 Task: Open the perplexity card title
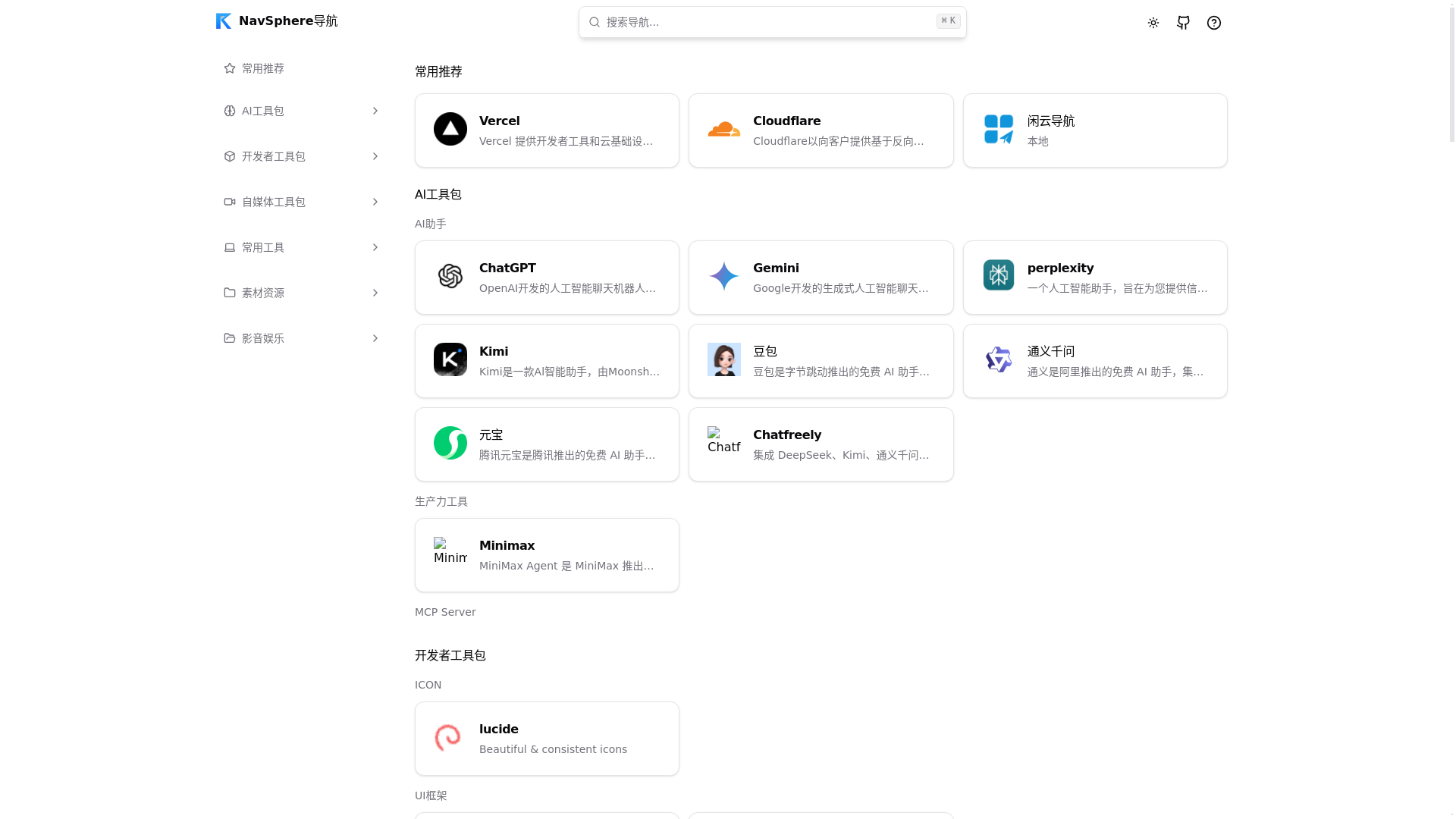pos(1060,268)
